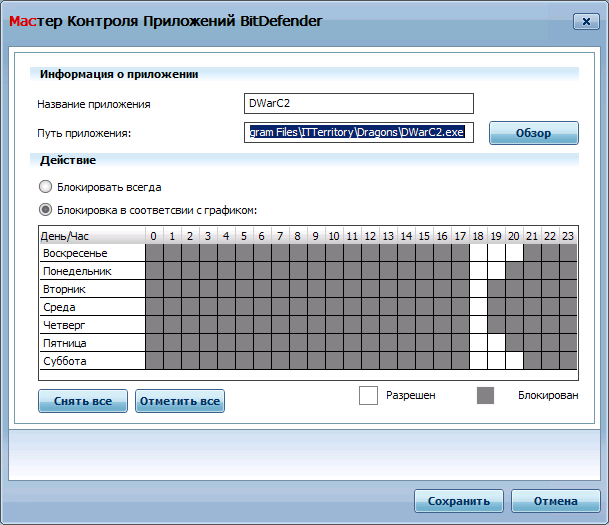Click hour column header '12'
The height and width of the screenshot is (525, 609).
pos(370,236)
